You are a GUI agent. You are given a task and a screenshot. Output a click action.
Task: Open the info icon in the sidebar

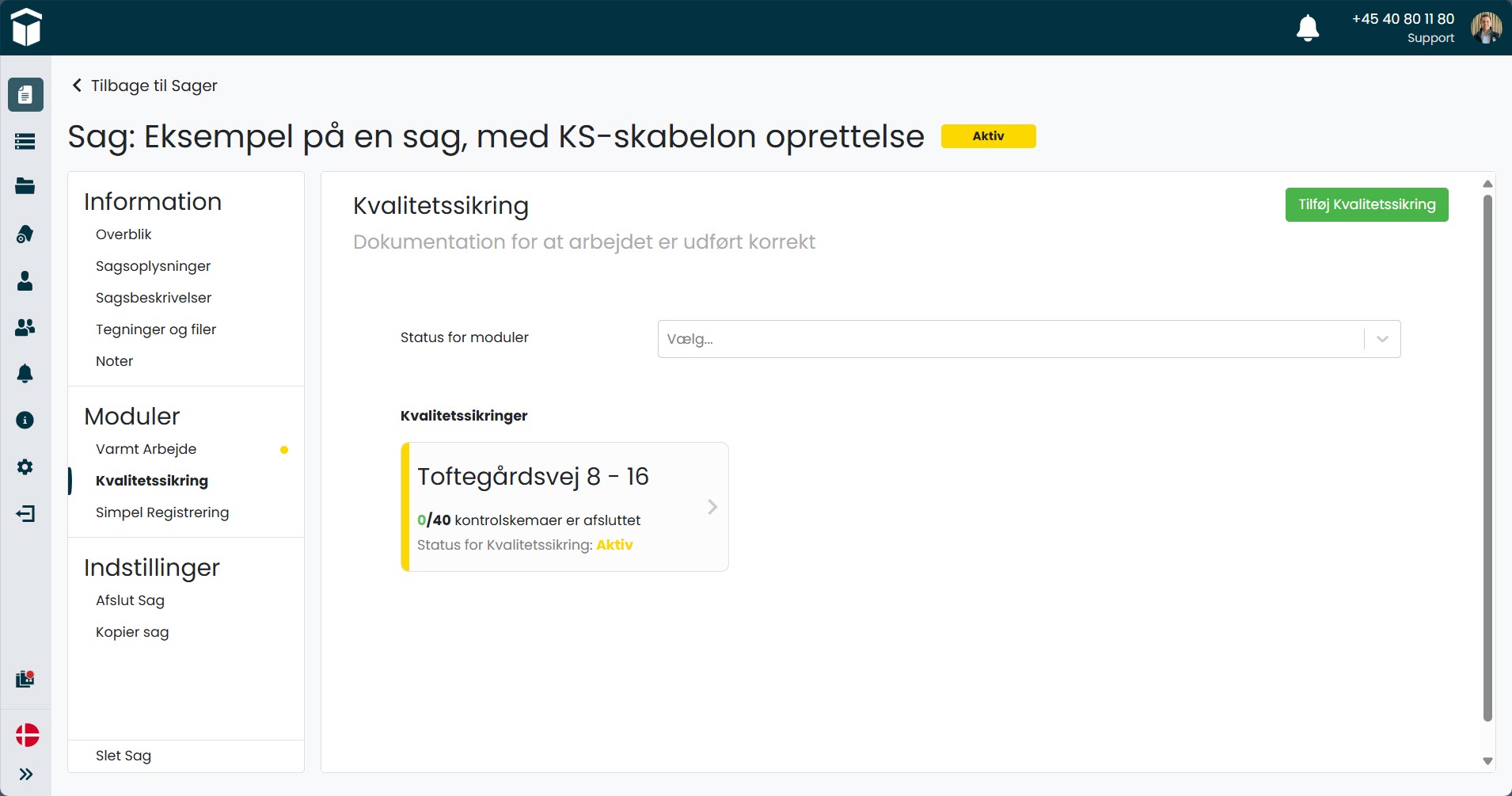25,420
